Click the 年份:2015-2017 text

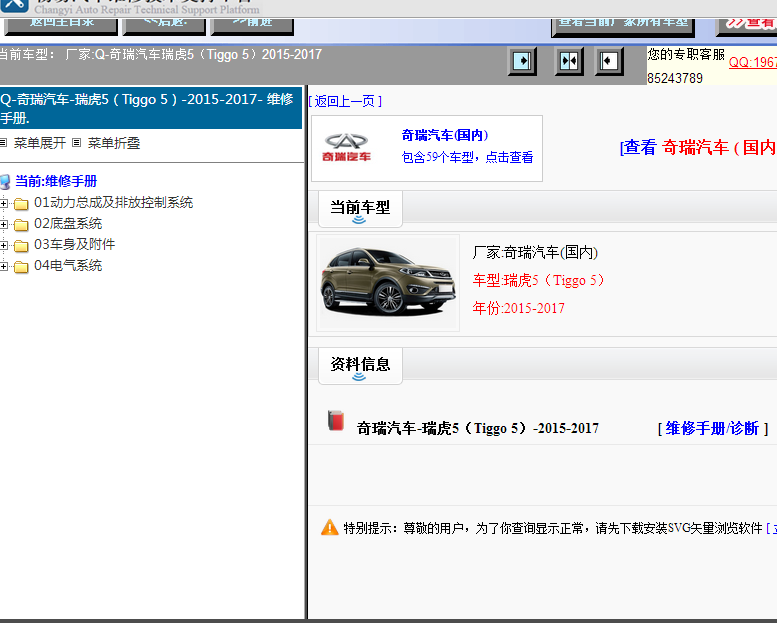tap(518, 308)
